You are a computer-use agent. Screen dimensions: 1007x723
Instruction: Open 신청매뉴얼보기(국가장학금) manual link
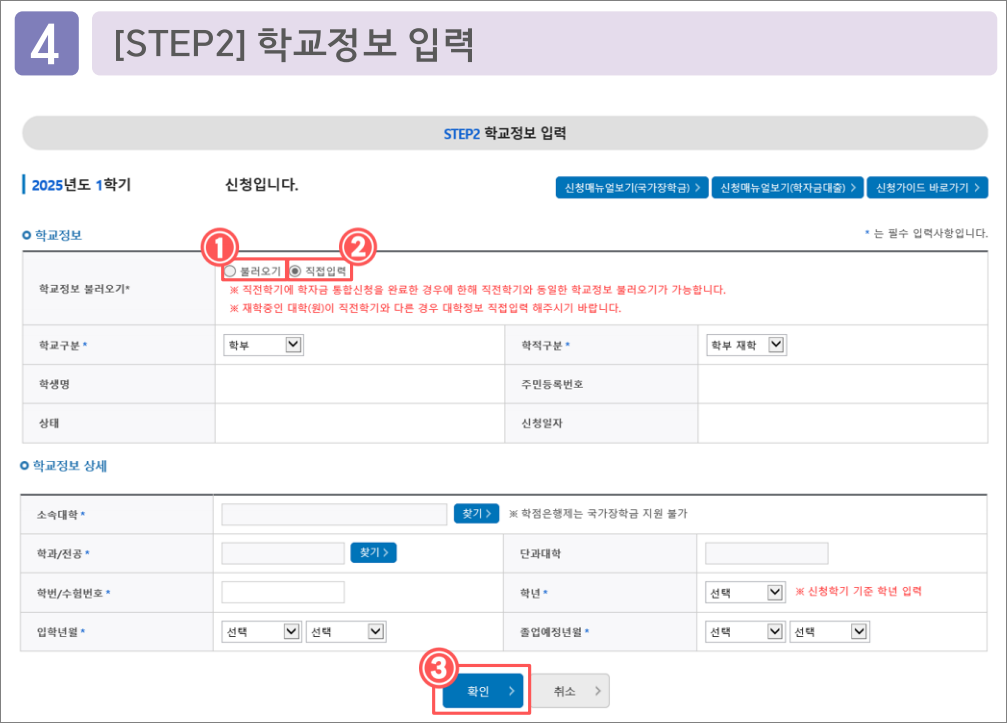click(x=633, y=187)
